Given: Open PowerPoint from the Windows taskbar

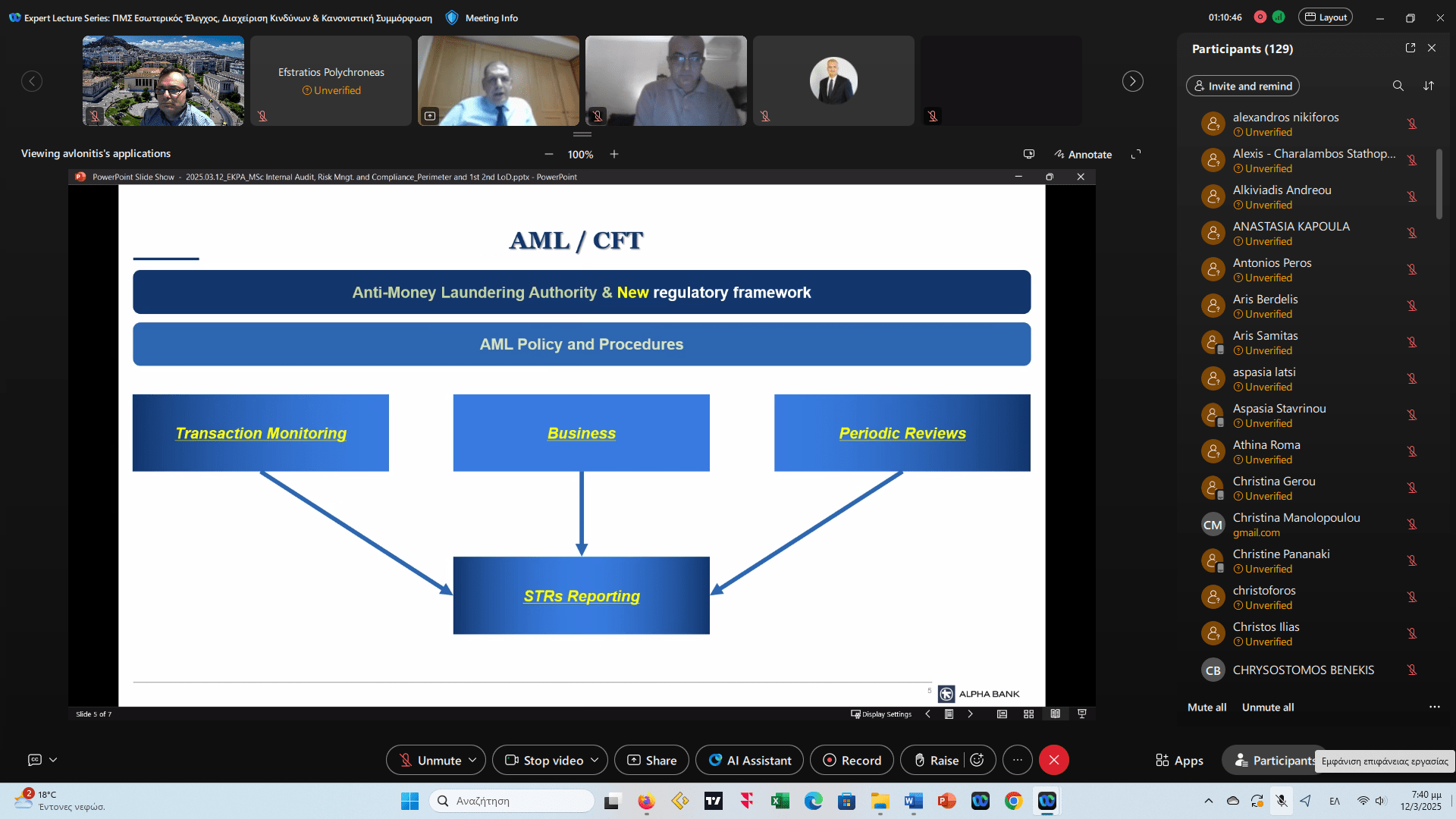Looking at the screenshot, I should pyautogui.click(x=946, y=801).
